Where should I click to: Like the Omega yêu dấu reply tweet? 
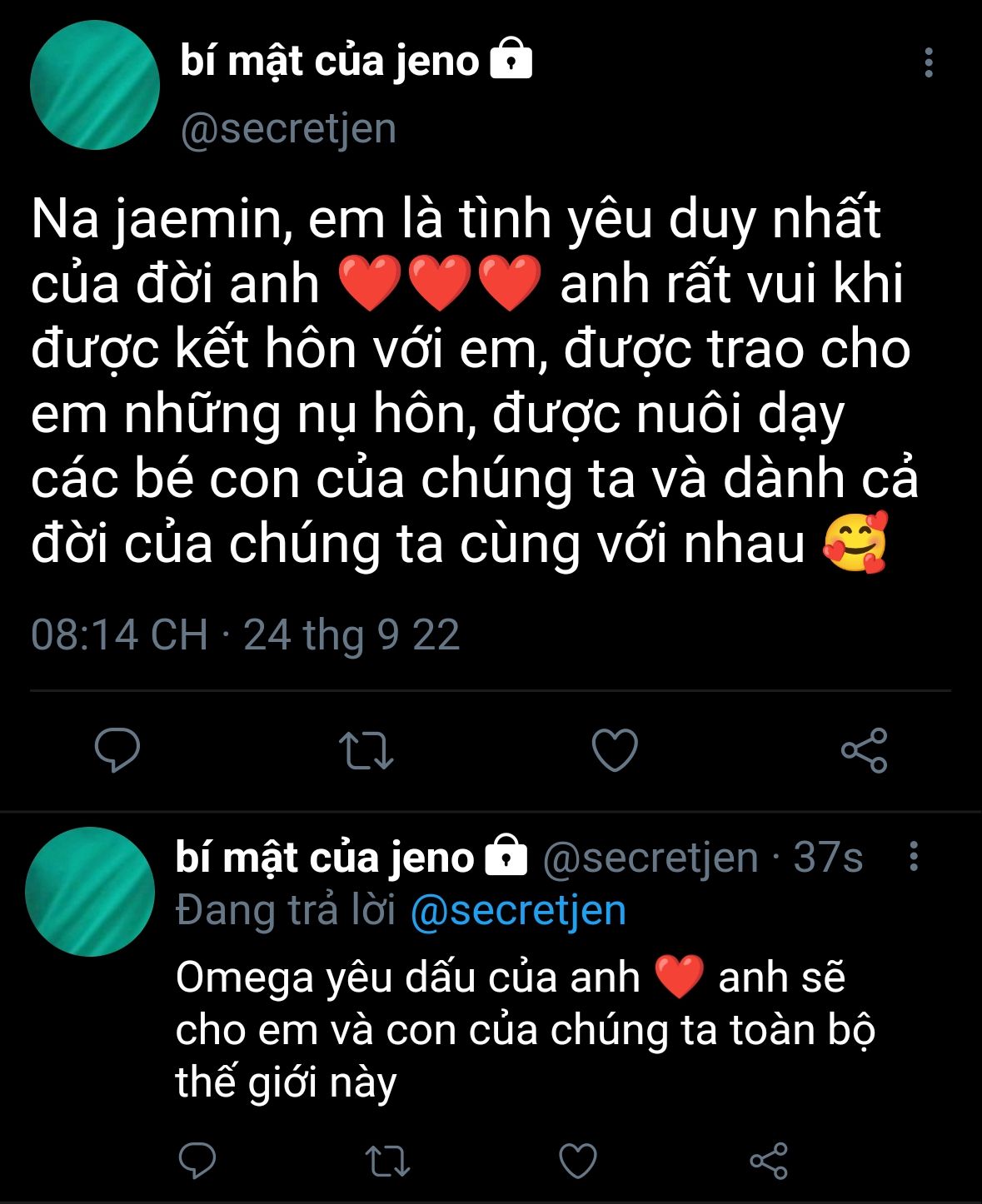(x=578, y=1161)
